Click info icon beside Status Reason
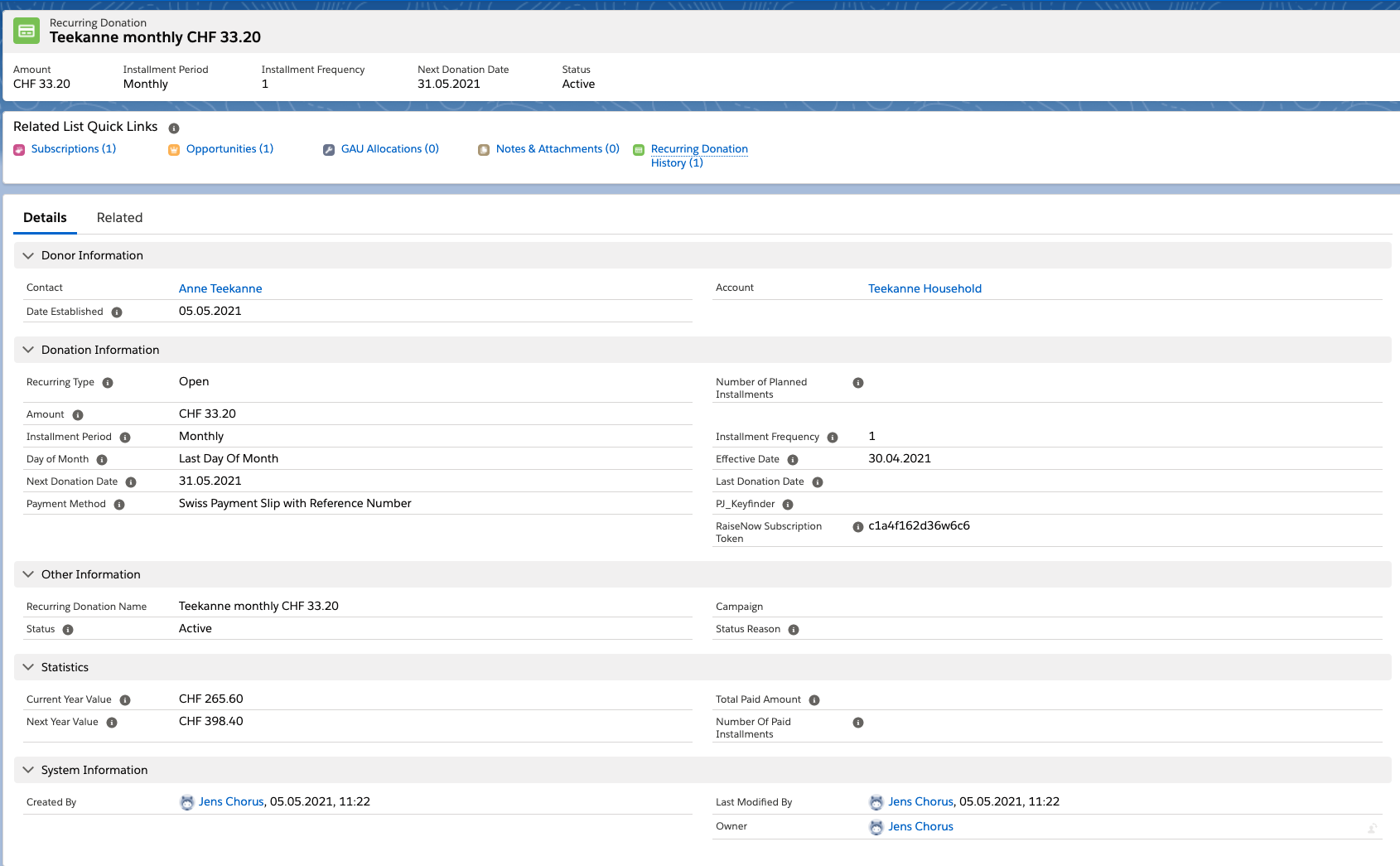The width and height of the screenshot is (1400, 866). [x=794, y=630]
